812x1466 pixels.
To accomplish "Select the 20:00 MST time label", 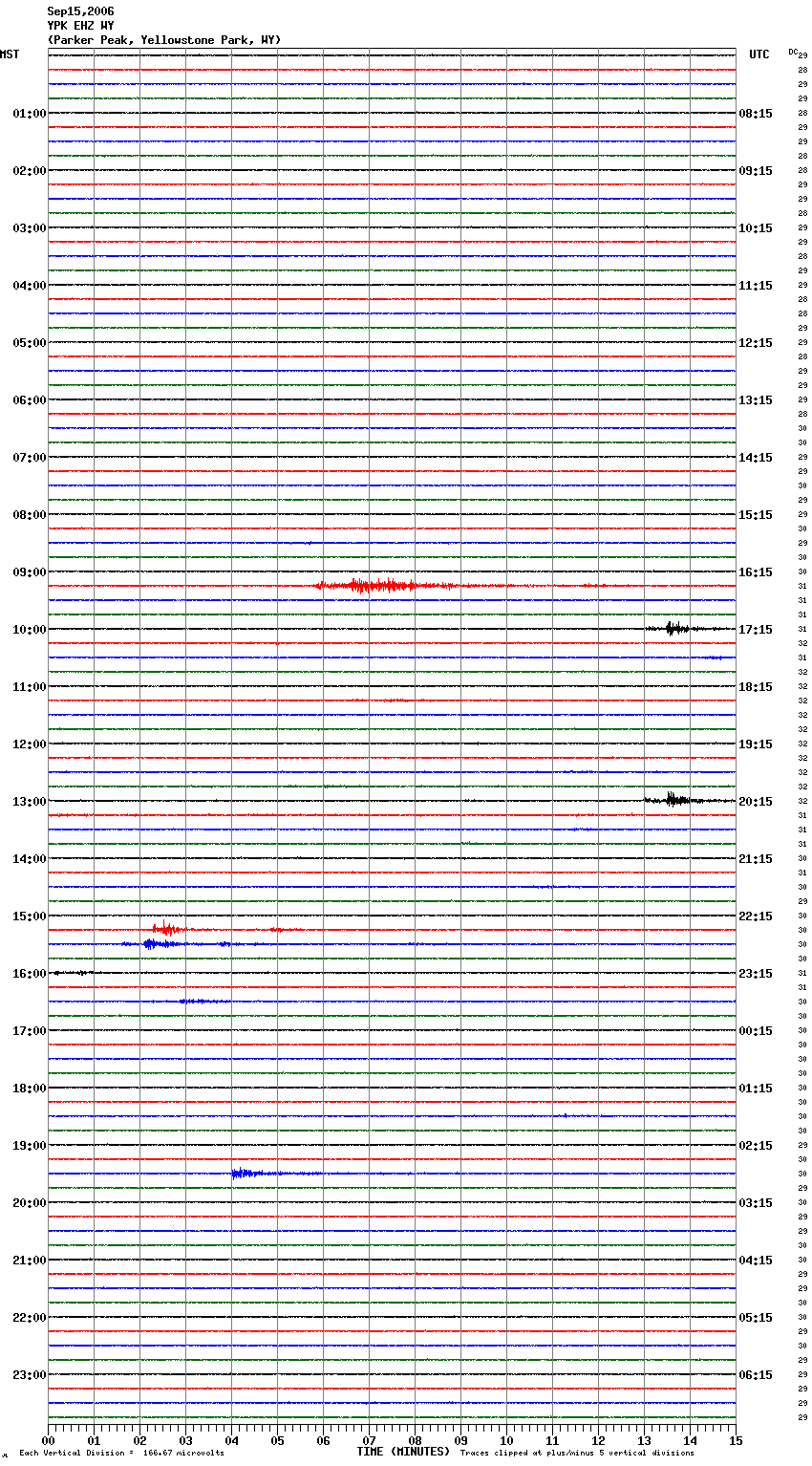I will [30, 1203].
